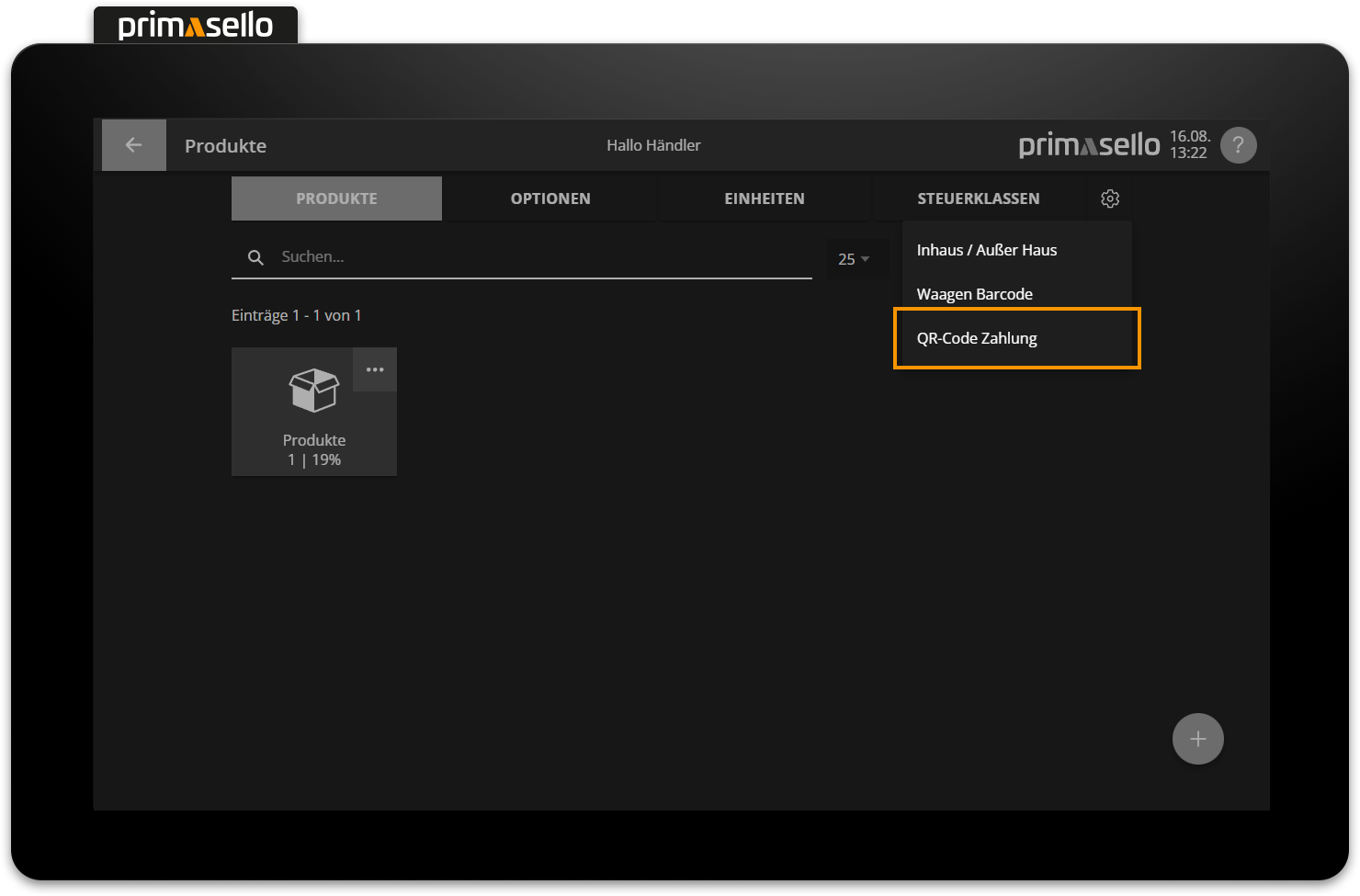The image size is (1360, 896).
Task: Select Inhaus / Außer Haus menu entry
Action: pos(987,250)
